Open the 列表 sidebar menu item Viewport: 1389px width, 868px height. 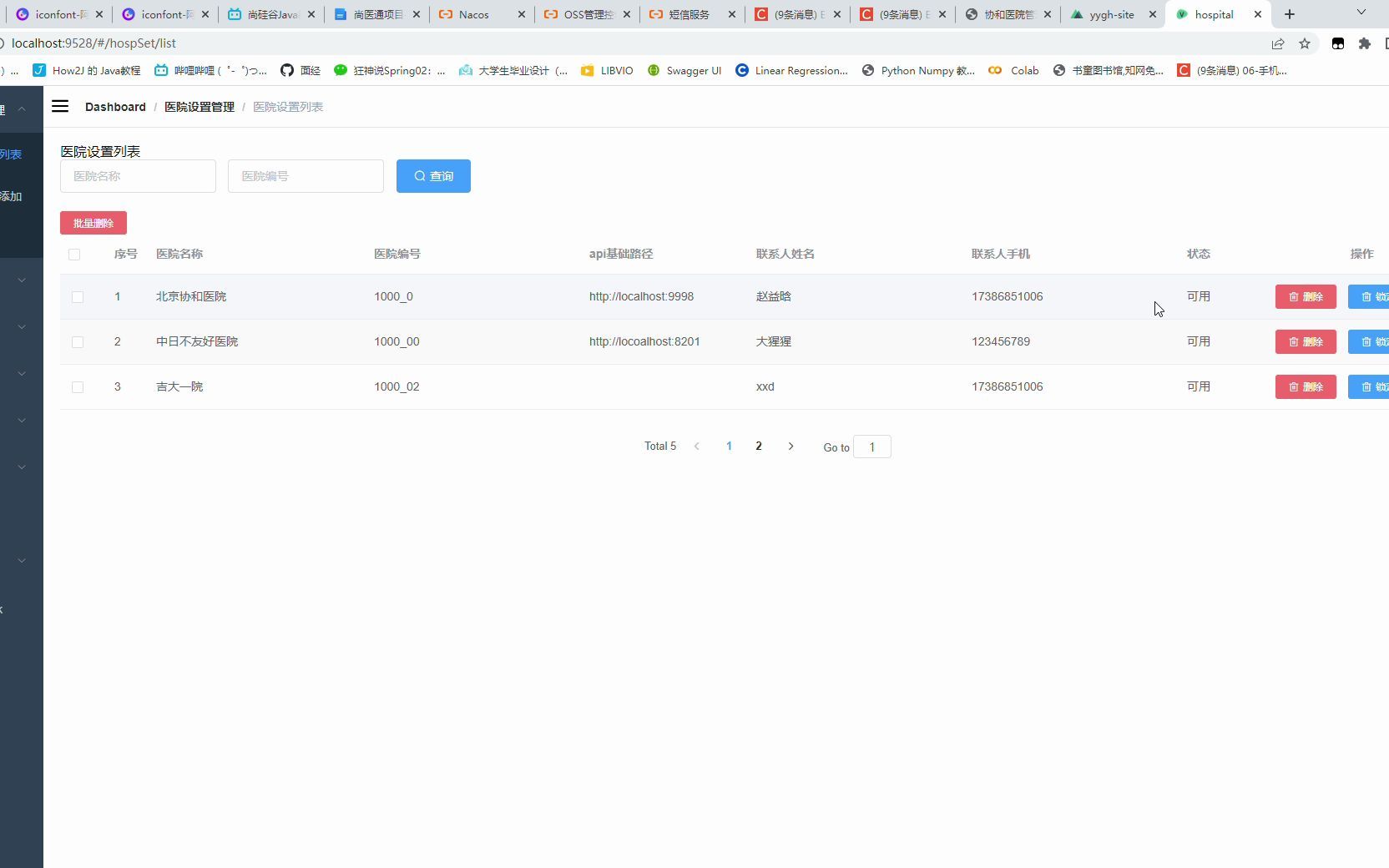tap(12, 154)
